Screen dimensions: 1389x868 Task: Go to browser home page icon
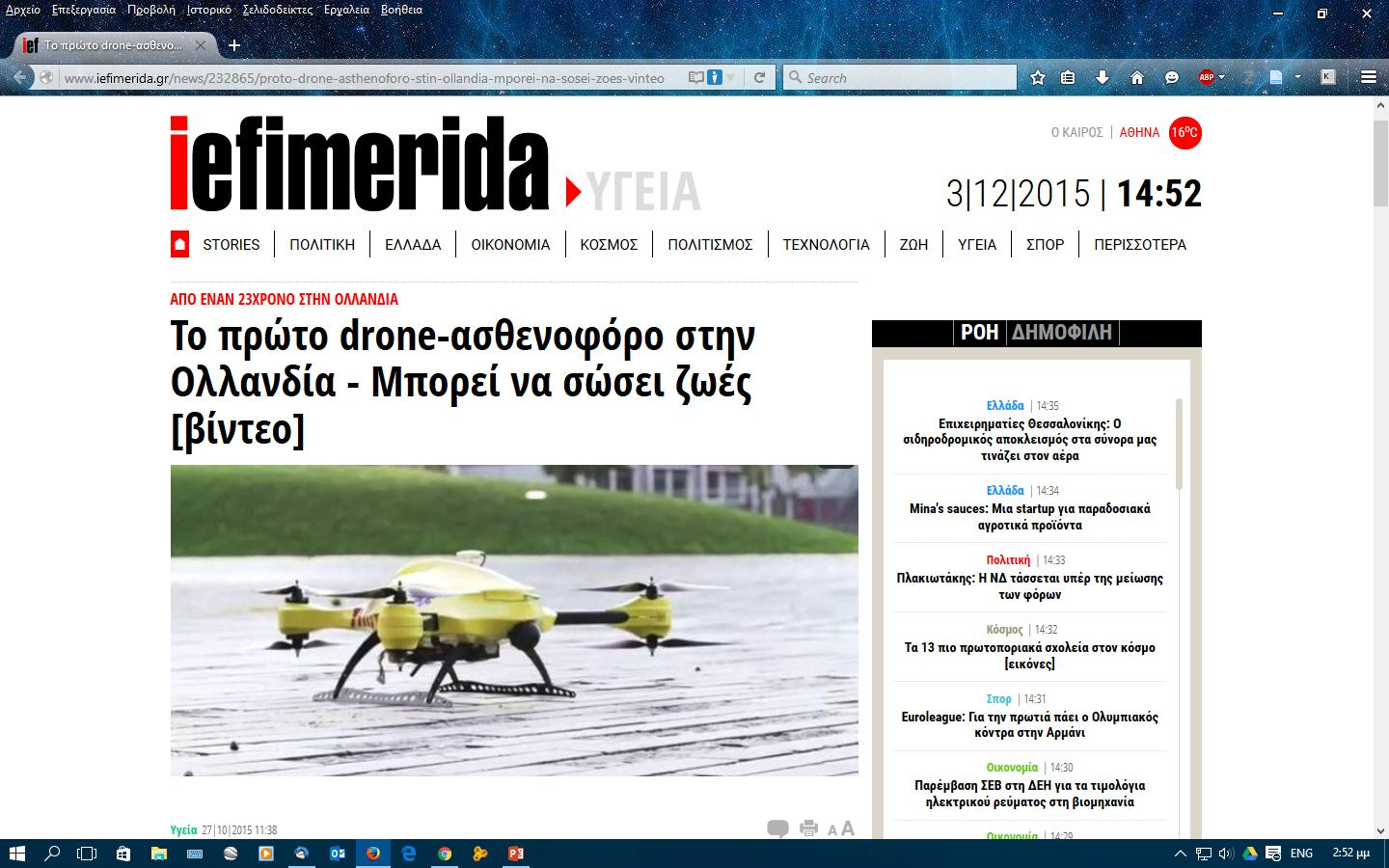pos(1137,77)
